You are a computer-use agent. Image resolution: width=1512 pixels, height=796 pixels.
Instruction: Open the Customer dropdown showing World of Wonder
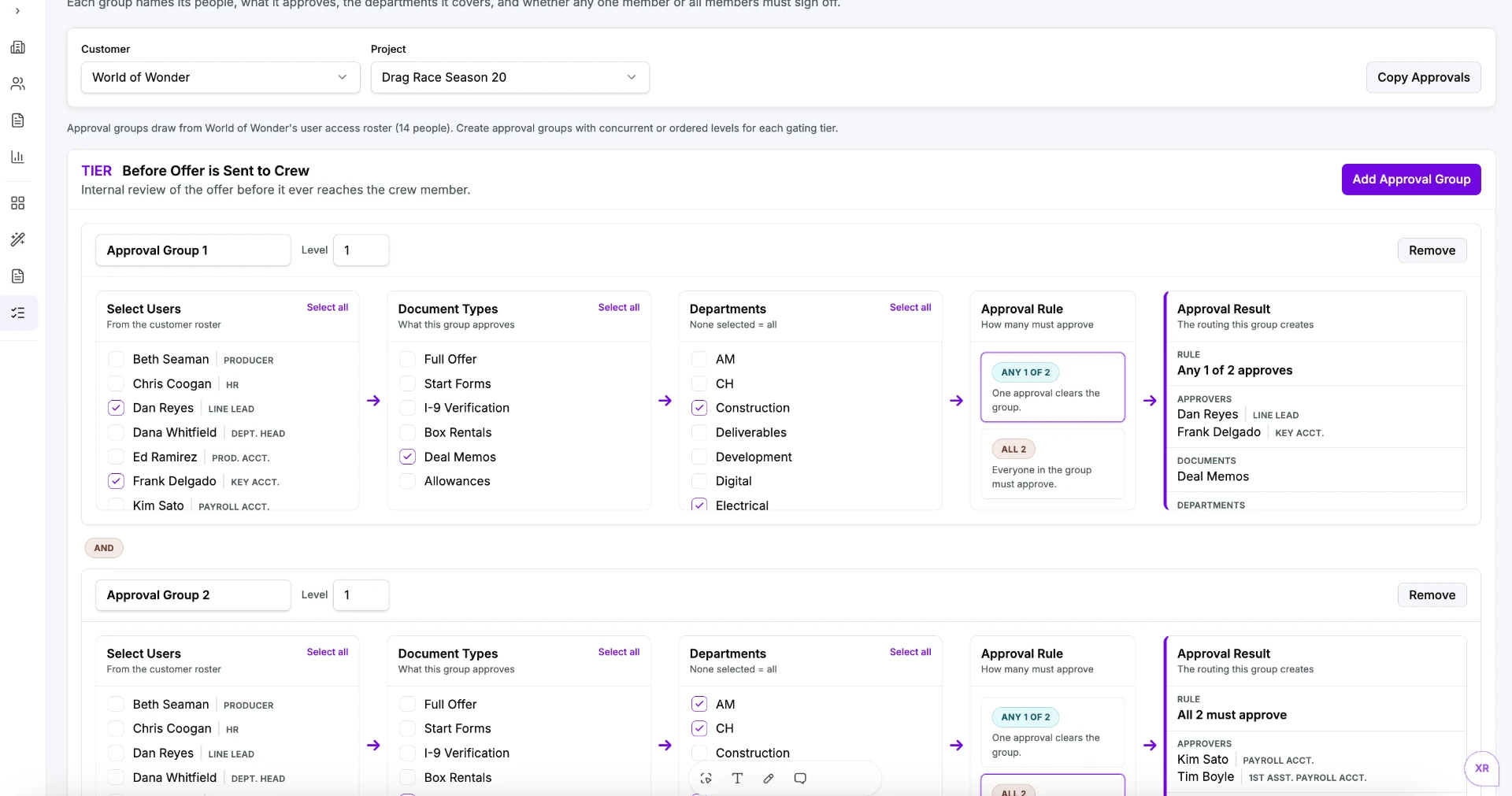[x=220, y=77]
